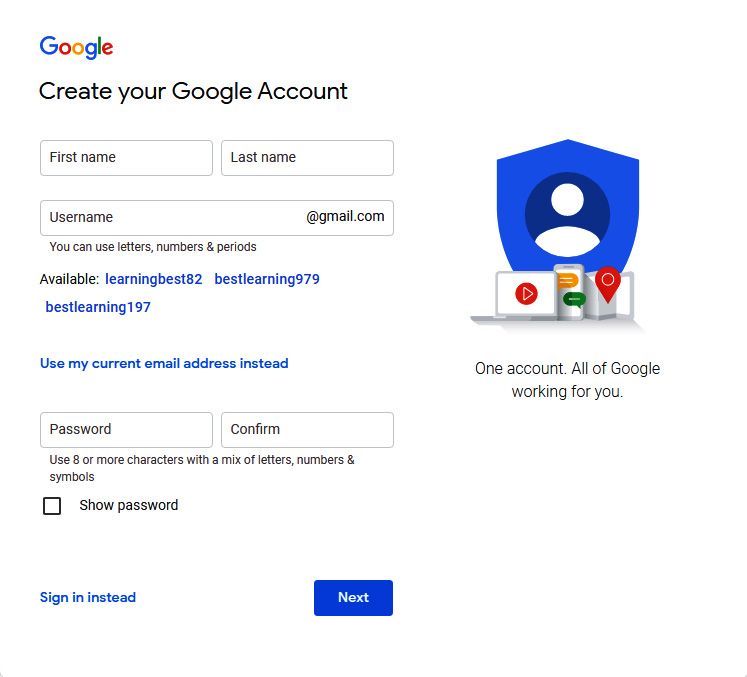Click the orange chat bubble icon

(x=567, y=281)
